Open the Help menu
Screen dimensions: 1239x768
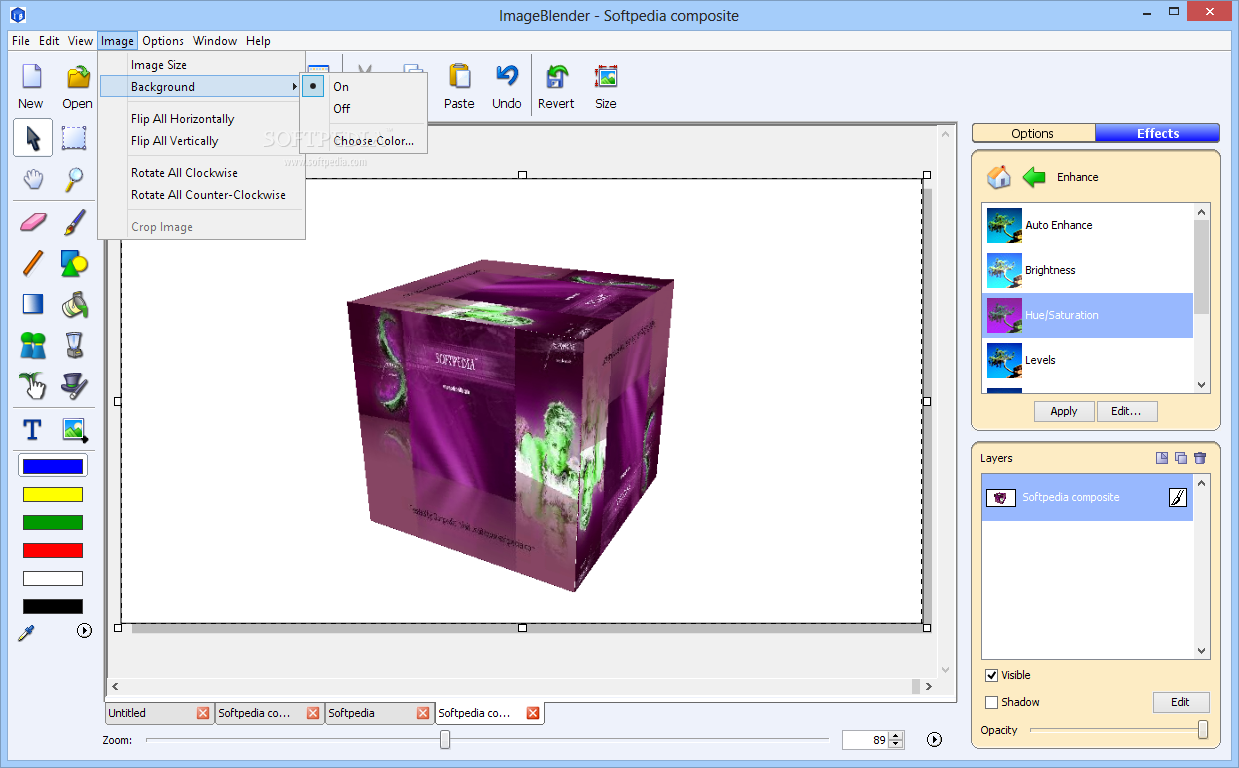click(258, 41)
